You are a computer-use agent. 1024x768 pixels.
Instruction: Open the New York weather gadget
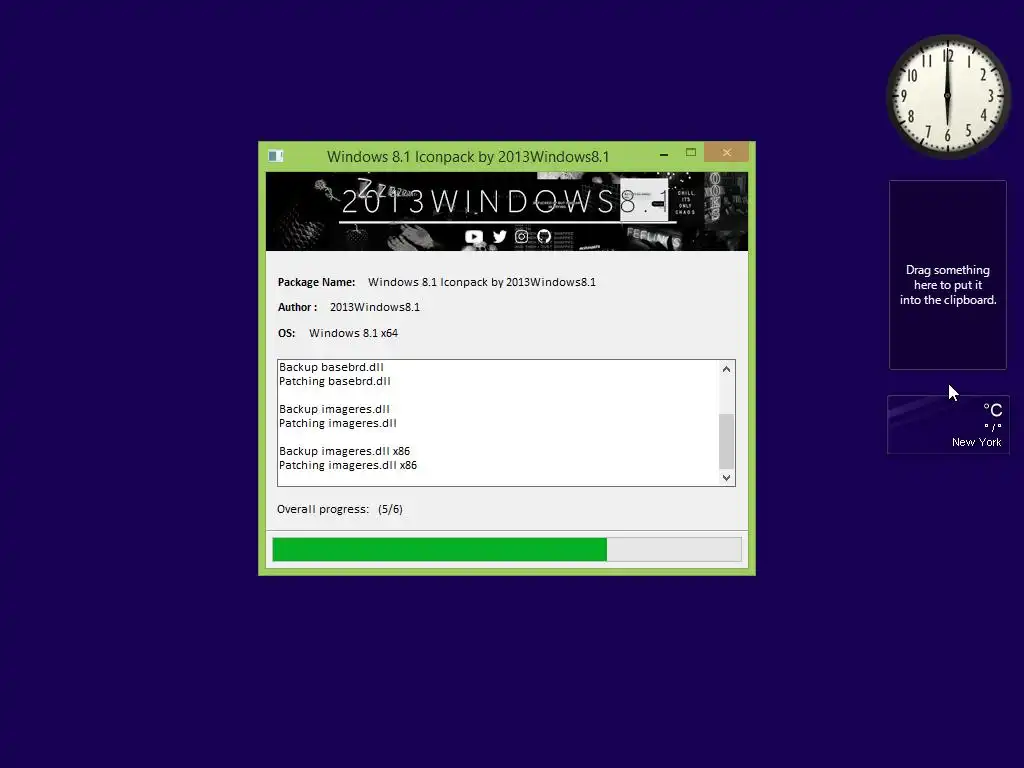[948, 424]
